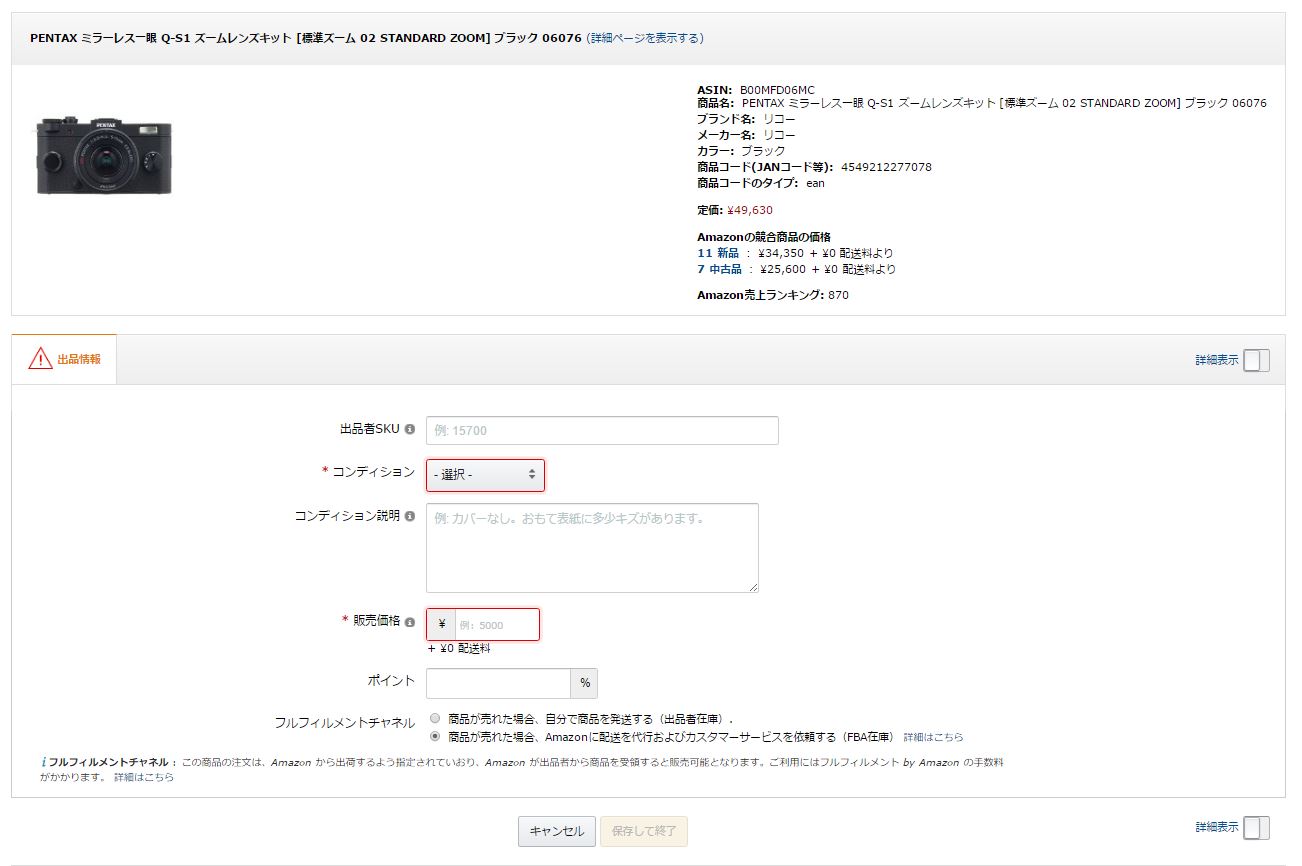Open the 7 中古品 offers link
The height and width of the screenshot is (866, 1302).
pyautogui.click(x=720, y=269)
